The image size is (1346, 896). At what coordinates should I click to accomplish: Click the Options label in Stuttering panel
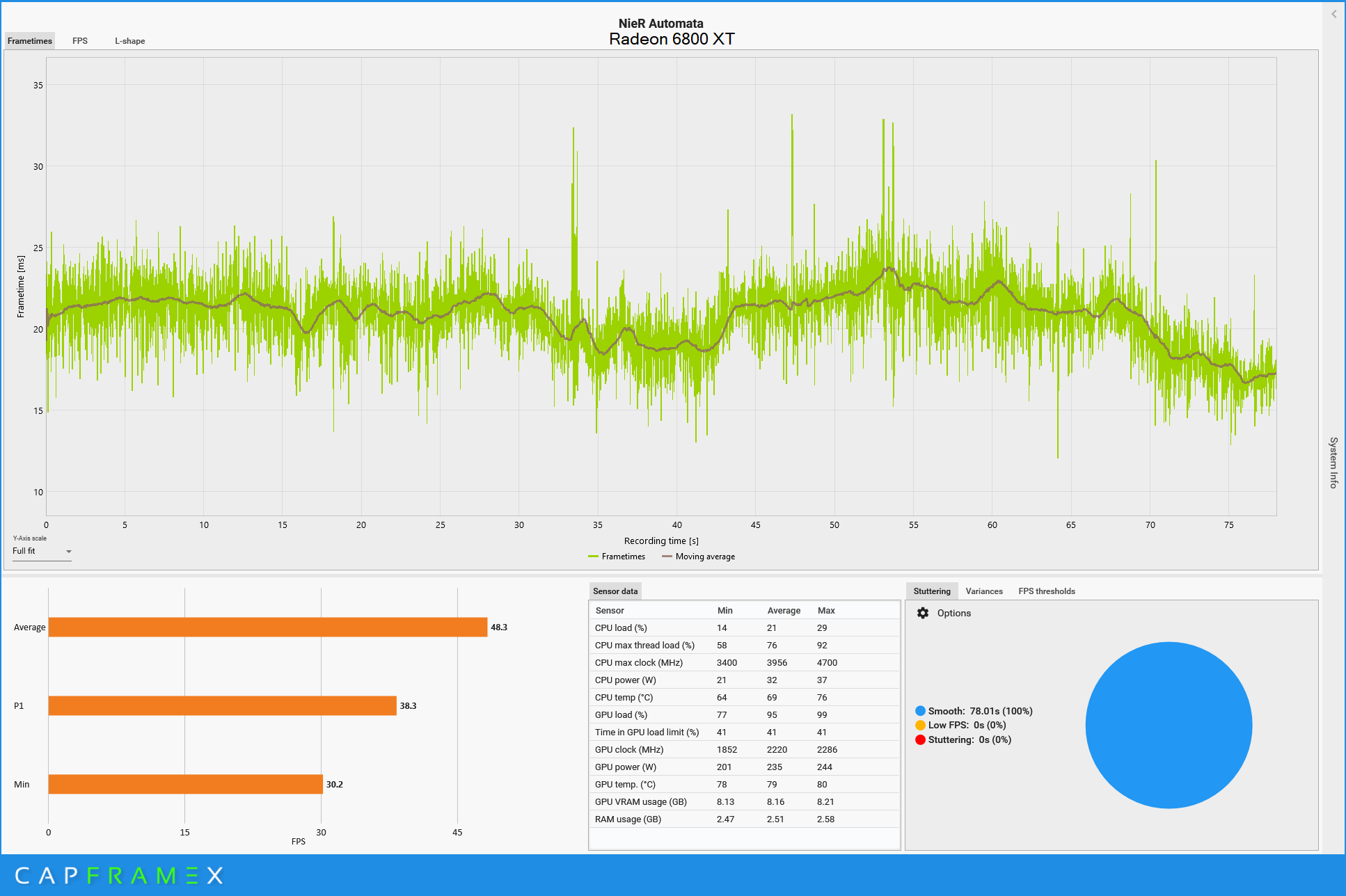coord(953,613)
